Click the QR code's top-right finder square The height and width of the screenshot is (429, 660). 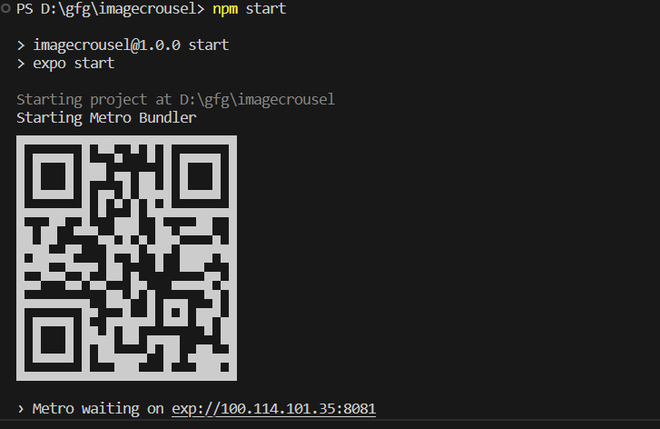[200, 176]
